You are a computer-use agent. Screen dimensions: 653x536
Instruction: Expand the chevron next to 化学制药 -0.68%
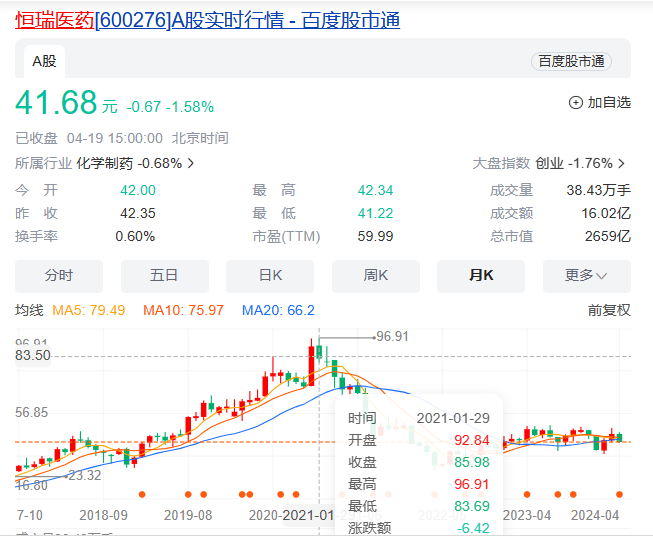pyautogui.click(x=191, y=163)
